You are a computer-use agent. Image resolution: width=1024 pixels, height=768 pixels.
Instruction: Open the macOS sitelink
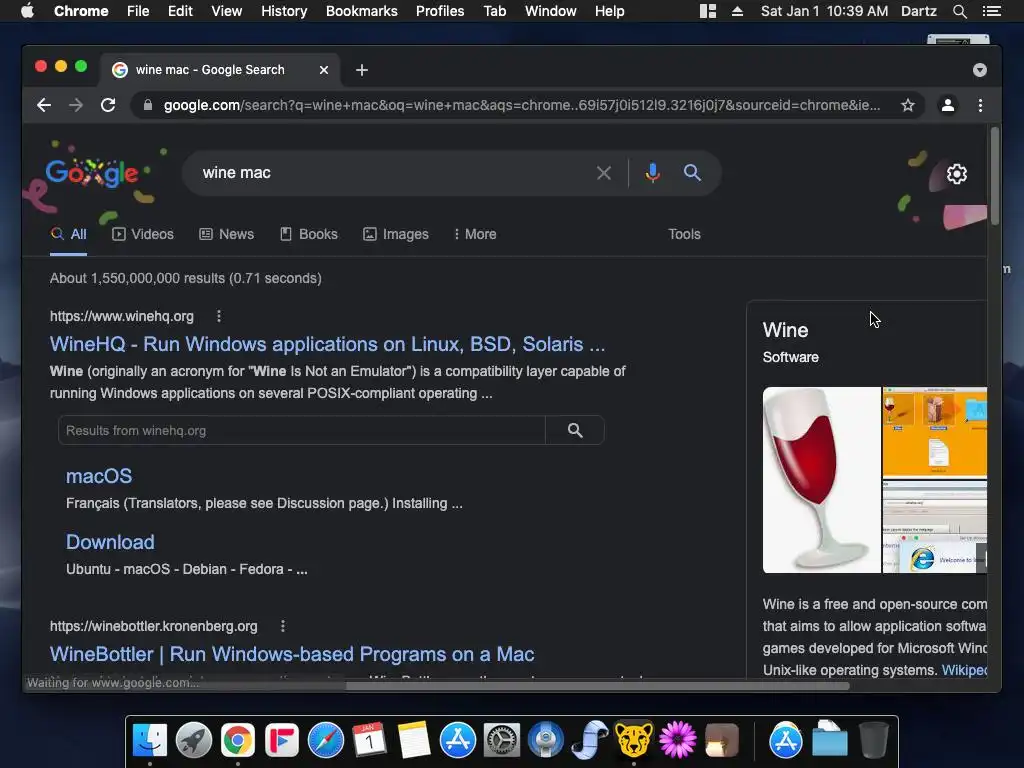pyautogui.click(x=99, y=476)
